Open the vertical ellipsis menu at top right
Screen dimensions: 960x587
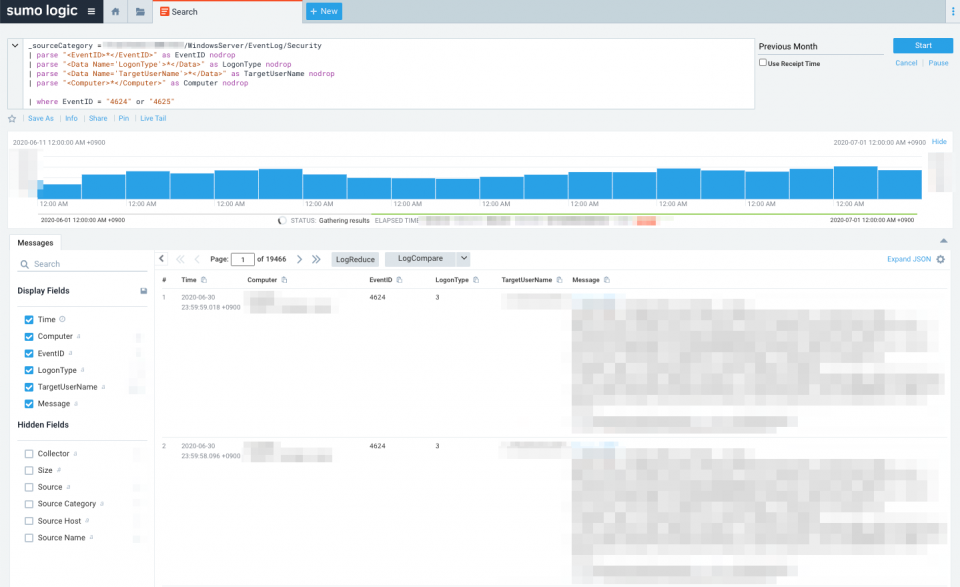tap(953, 11)
